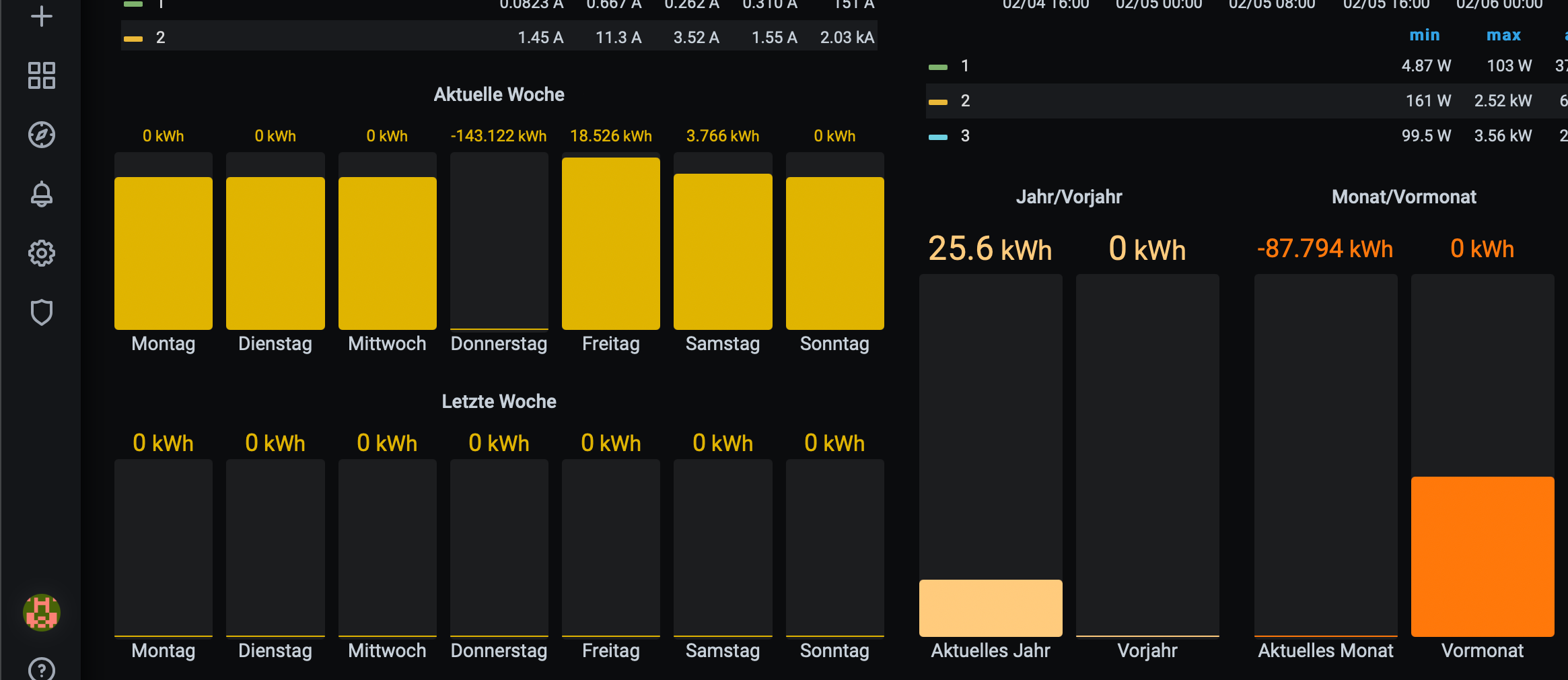Click the Create plus icon in sidebar
The width and height of the screenshot is (1568, 680).
pyautogui.click(x=41, y=16)
